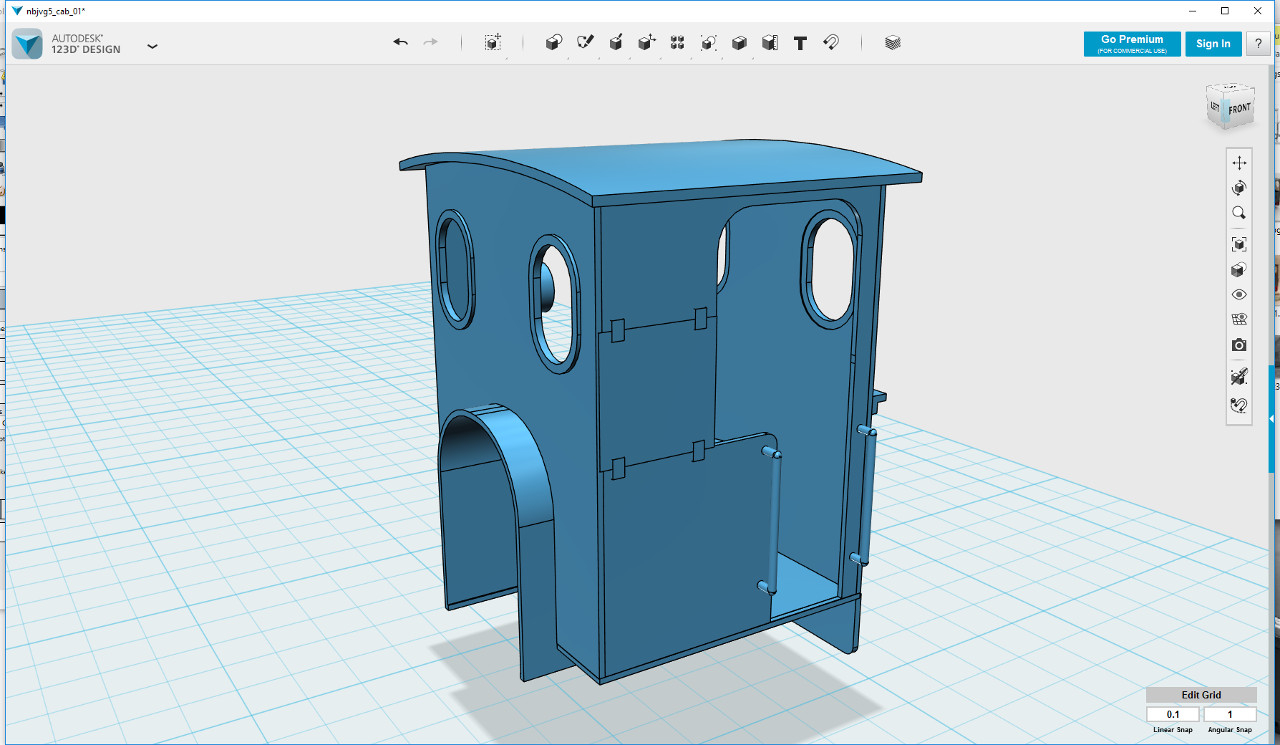
Task: Click the Sign In button
Action: click(x=1213, y=44)
